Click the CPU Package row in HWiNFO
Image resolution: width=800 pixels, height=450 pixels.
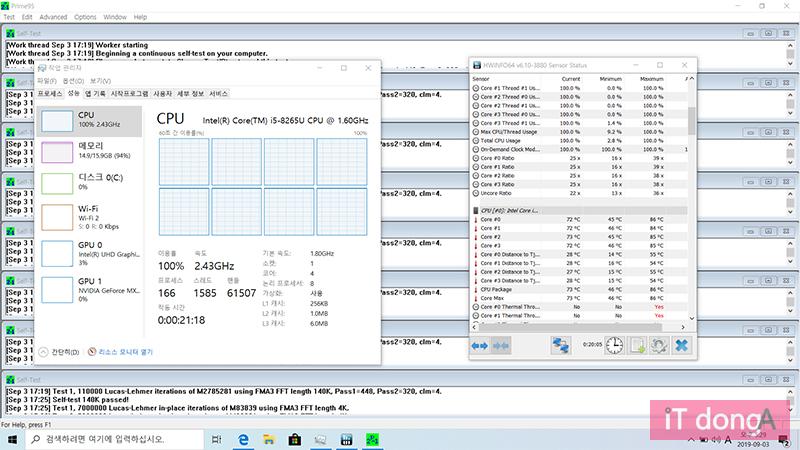click(x=579, y=289)
